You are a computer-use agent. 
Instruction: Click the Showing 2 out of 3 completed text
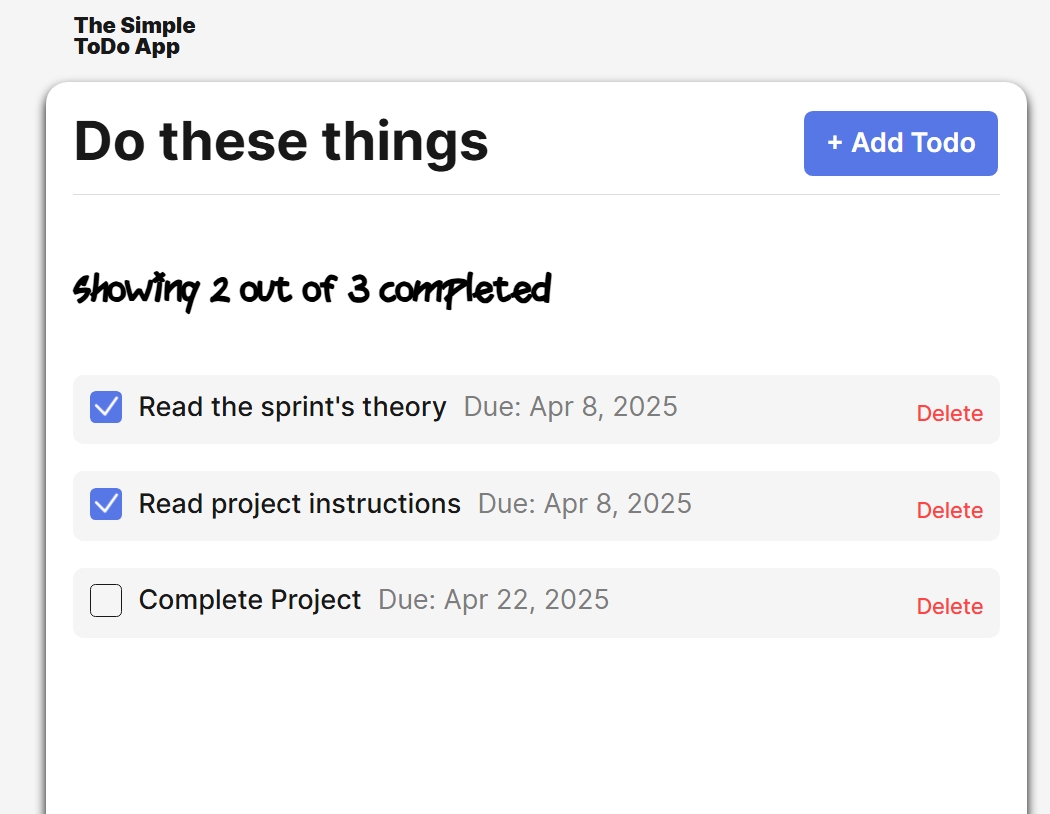[x=311, y=289]
